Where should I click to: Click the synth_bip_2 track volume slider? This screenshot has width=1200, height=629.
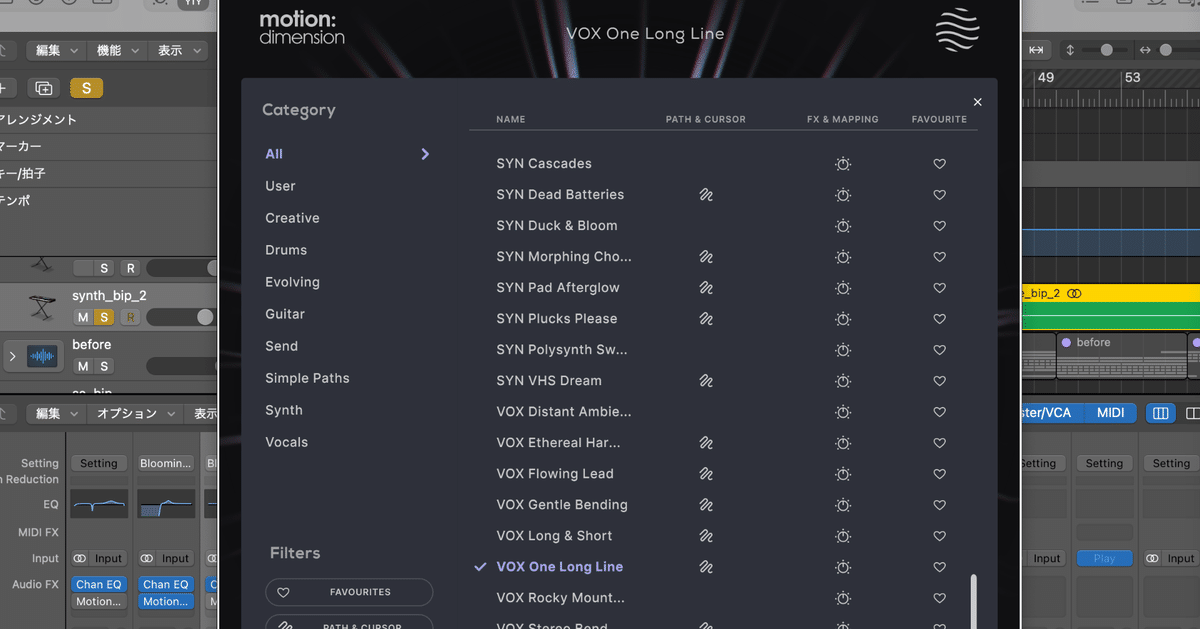(x=180, y=317)
